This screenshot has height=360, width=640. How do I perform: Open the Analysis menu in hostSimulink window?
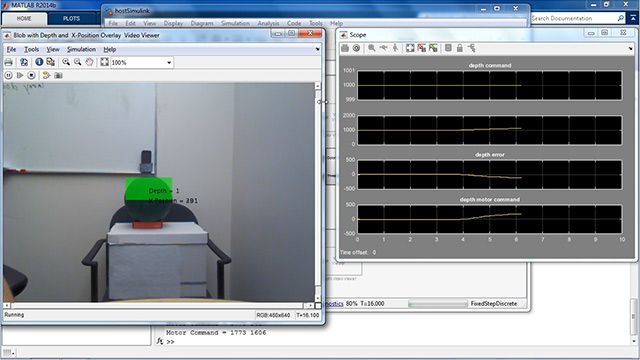(x=268, y=23)
